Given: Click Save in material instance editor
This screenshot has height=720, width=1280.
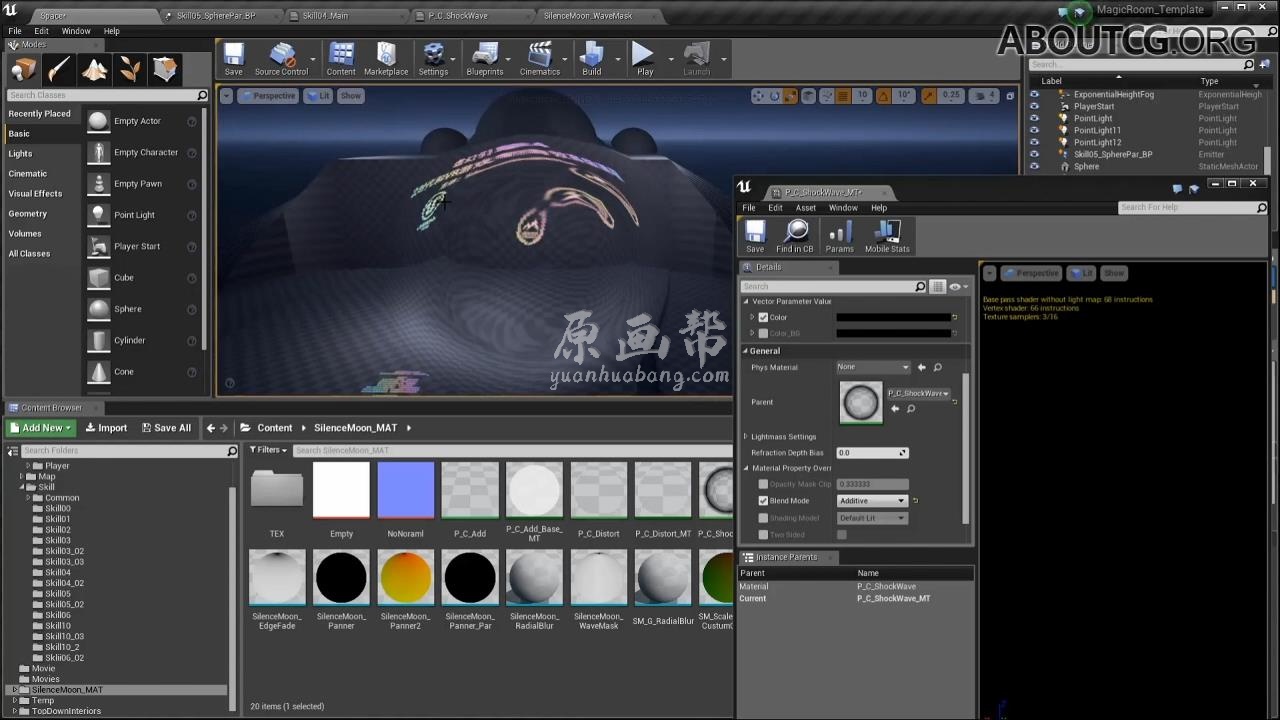Looking at the screenshot, I should 755,232.
